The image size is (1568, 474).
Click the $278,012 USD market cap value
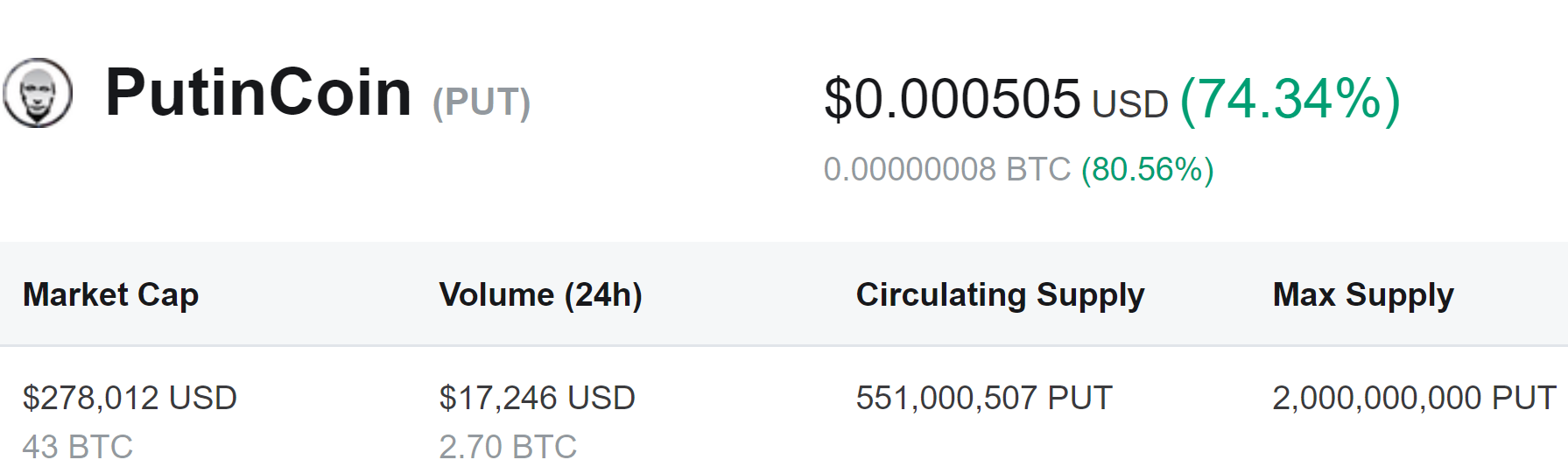pos(130,398)
